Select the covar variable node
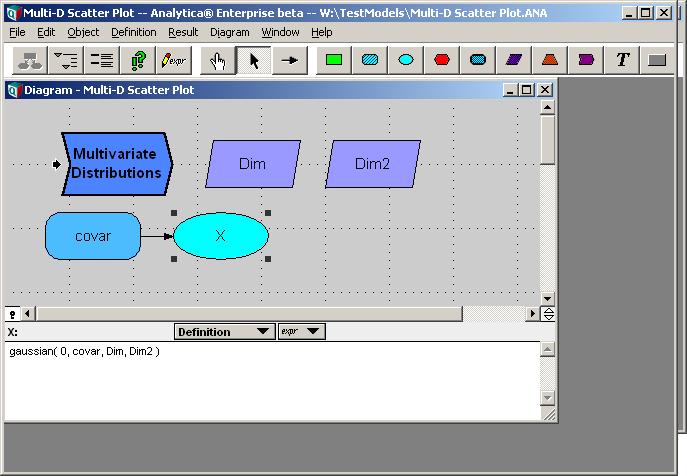The width and height of the screenshot is (687, 476). click(93, 236)
